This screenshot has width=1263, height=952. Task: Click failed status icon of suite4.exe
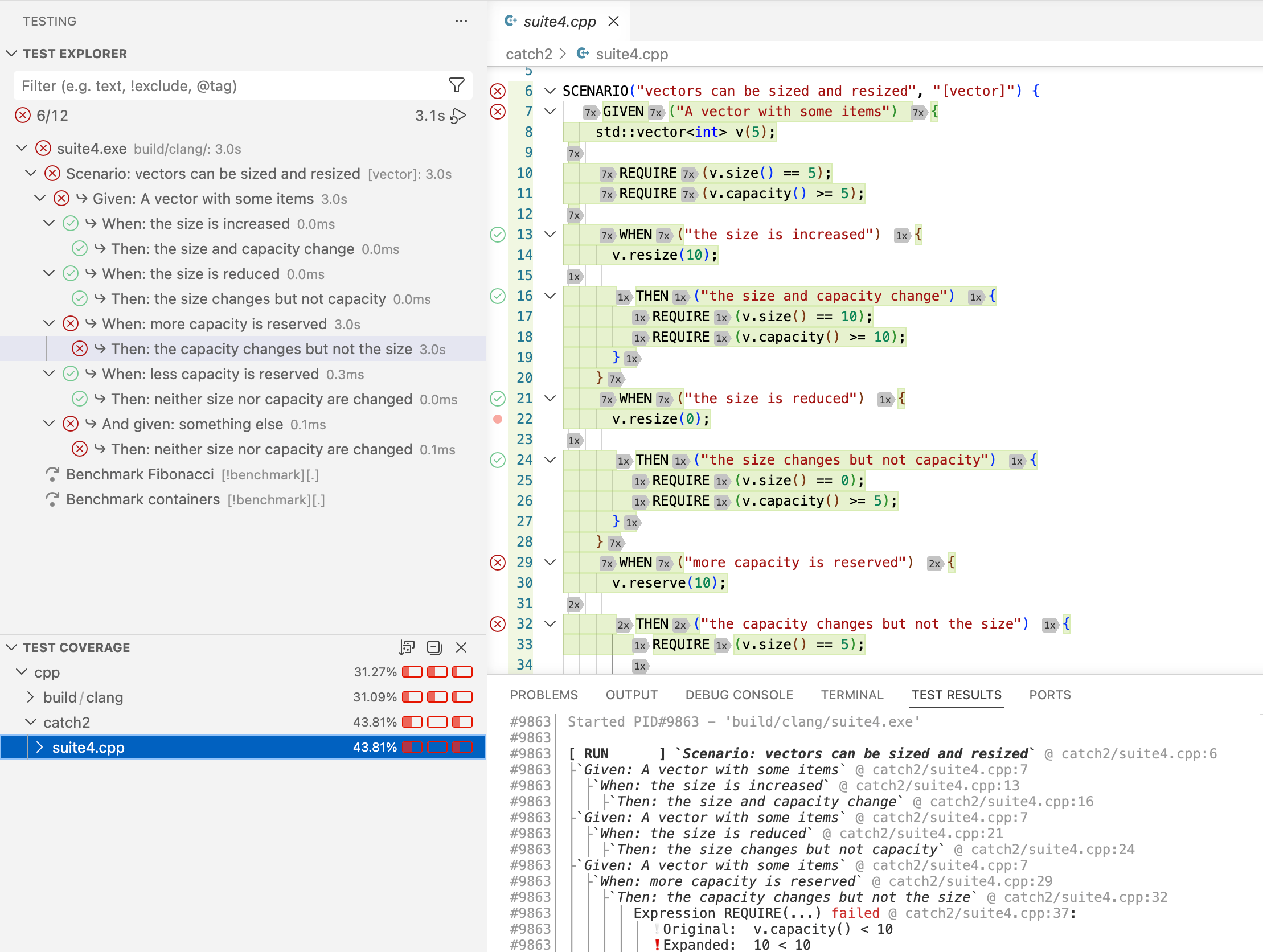click(x=43, y=149)
